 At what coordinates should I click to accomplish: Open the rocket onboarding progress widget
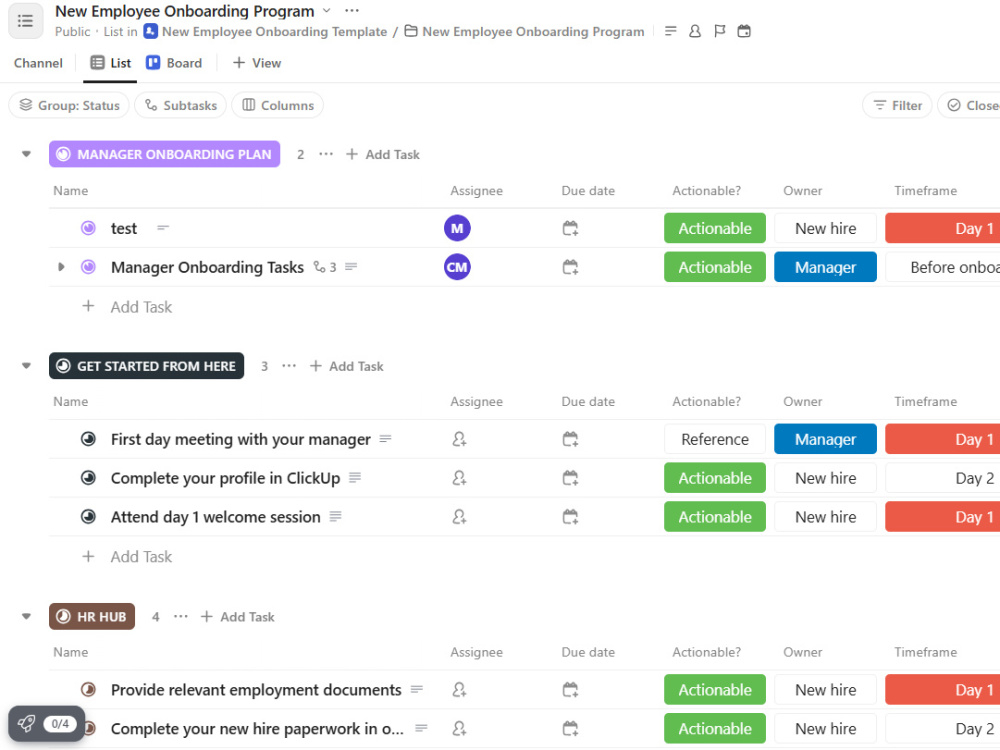click(47, 724)
